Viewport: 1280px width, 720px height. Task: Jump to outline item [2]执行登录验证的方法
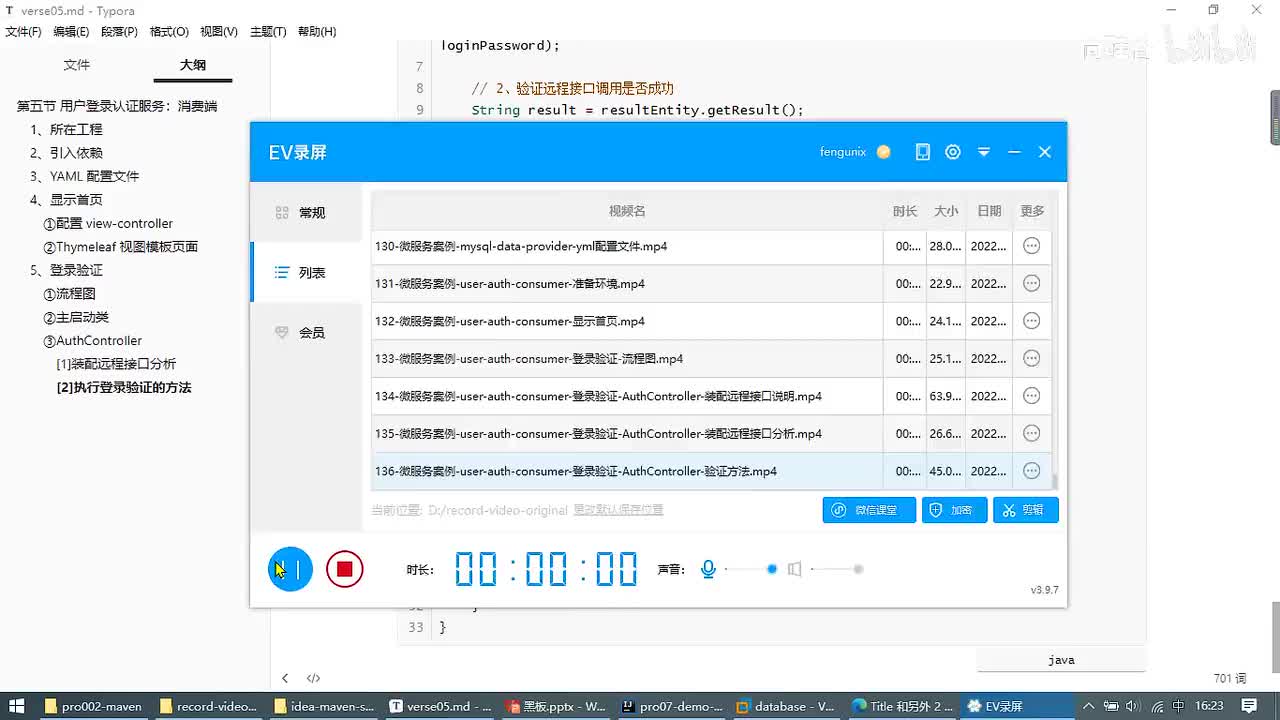pos(124,387)
